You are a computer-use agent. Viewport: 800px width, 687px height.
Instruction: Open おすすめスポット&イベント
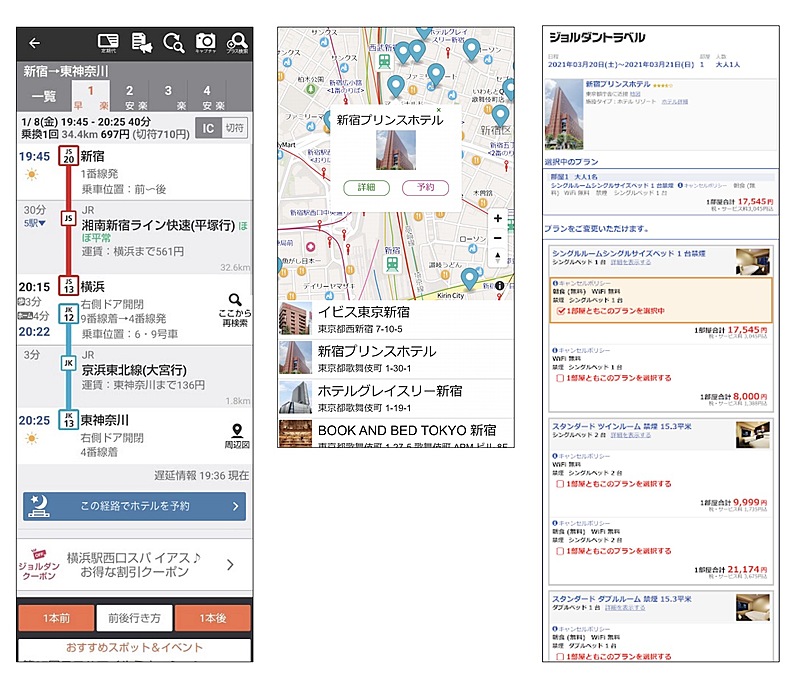(x=135, y=648)
